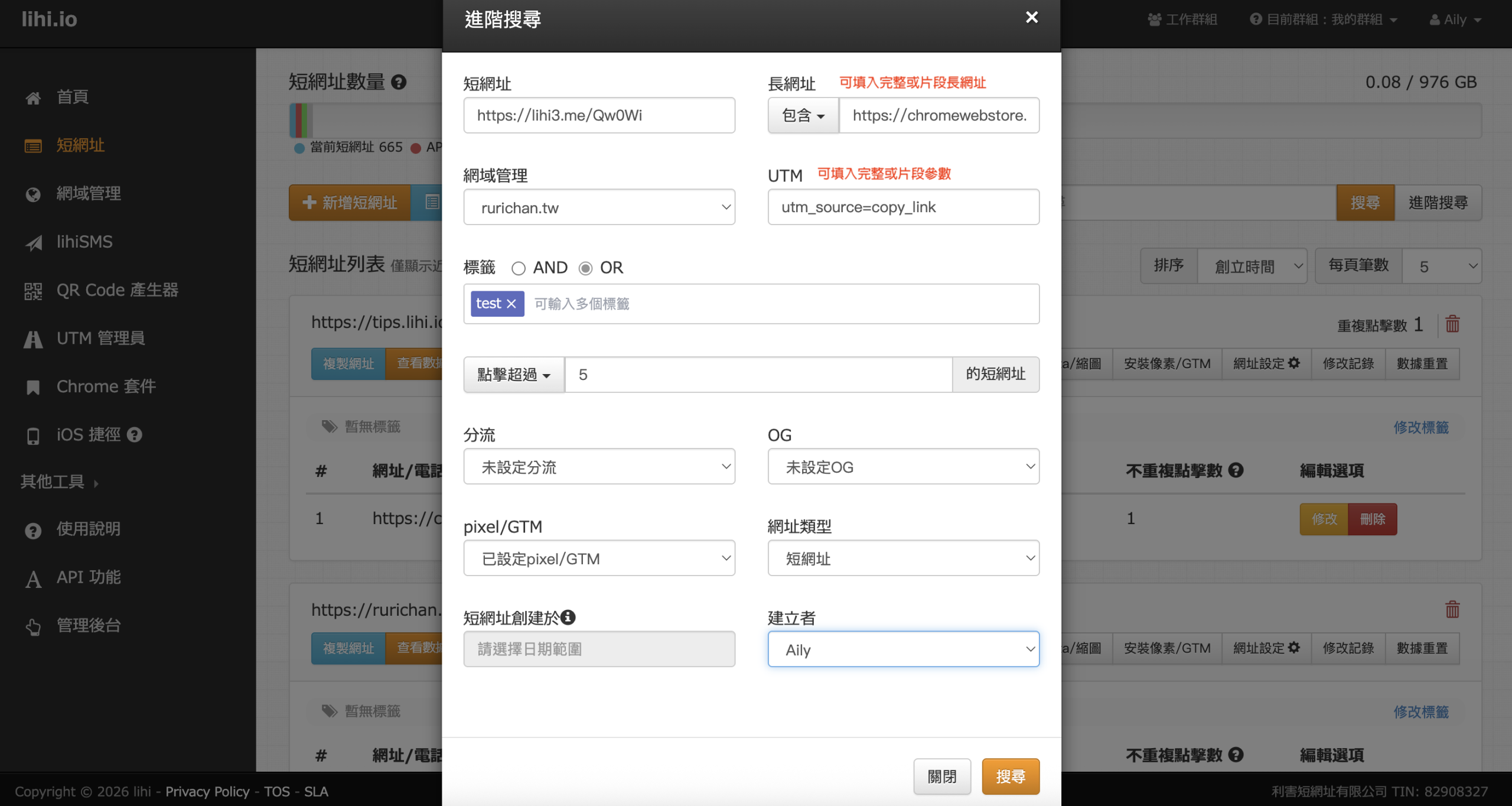Click the trash icon beside 重複點擊數

1452,324
